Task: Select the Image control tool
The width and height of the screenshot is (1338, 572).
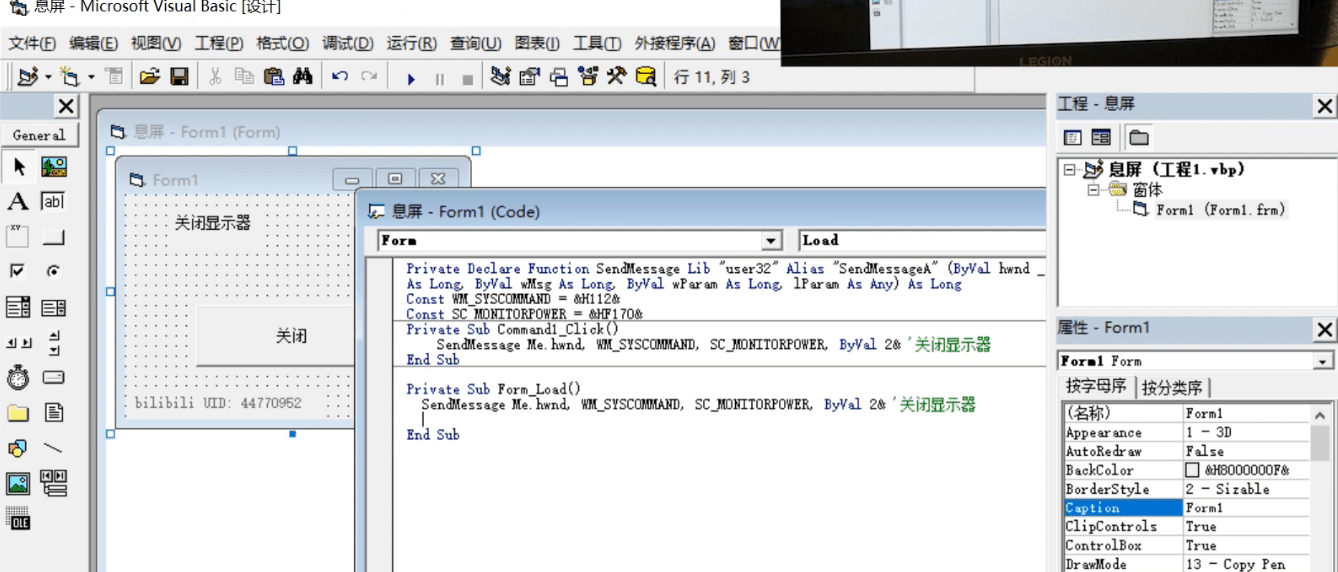Action: point(18,484)
